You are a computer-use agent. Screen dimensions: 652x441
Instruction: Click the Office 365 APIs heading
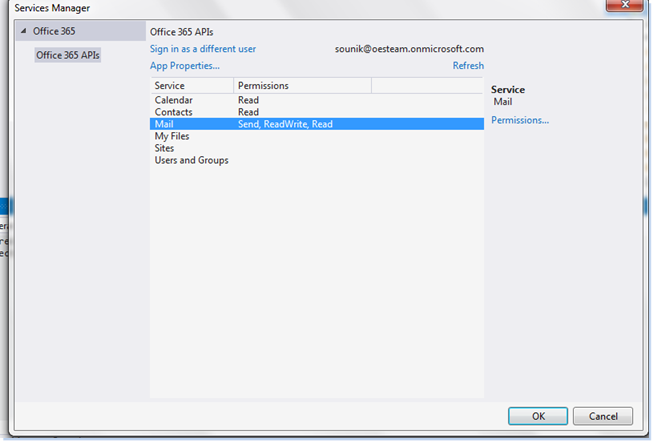pos(182,32)
